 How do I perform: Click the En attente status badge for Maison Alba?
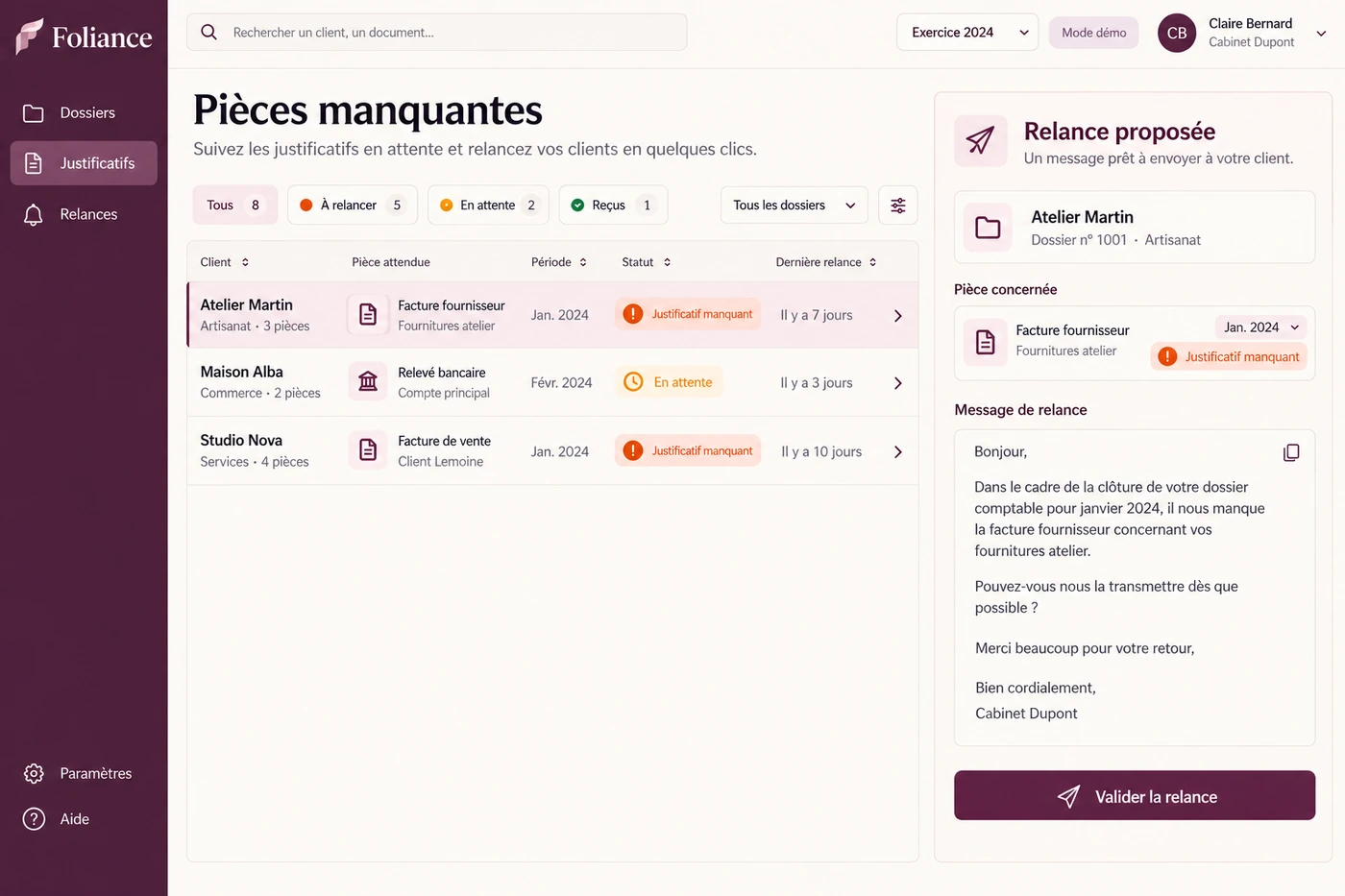(x=669, y=382)
